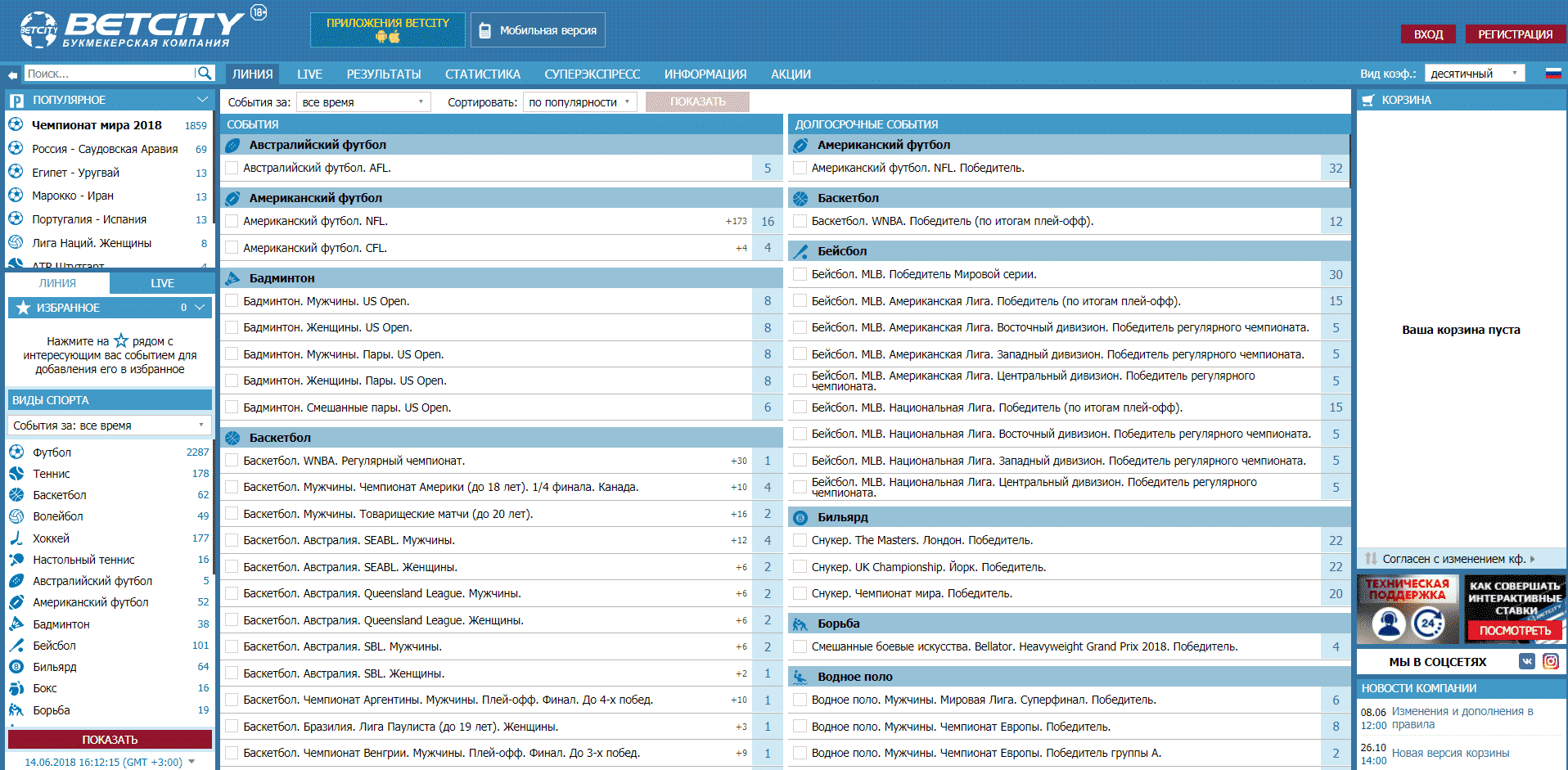This screenshot has height=770, width=1568.
Task: Click the billiard ball icon in sports list
Action: tap(16, 666)
